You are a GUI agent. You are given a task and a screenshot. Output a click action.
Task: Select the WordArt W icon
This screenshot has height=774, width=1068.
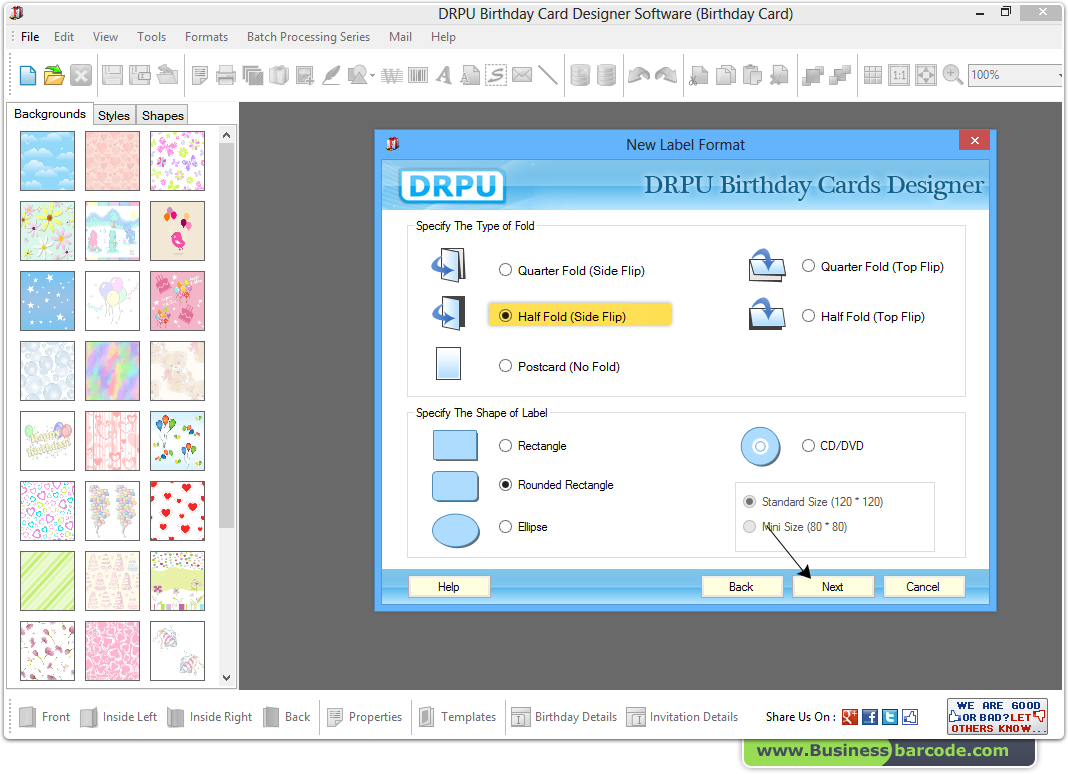click(392, 75)
